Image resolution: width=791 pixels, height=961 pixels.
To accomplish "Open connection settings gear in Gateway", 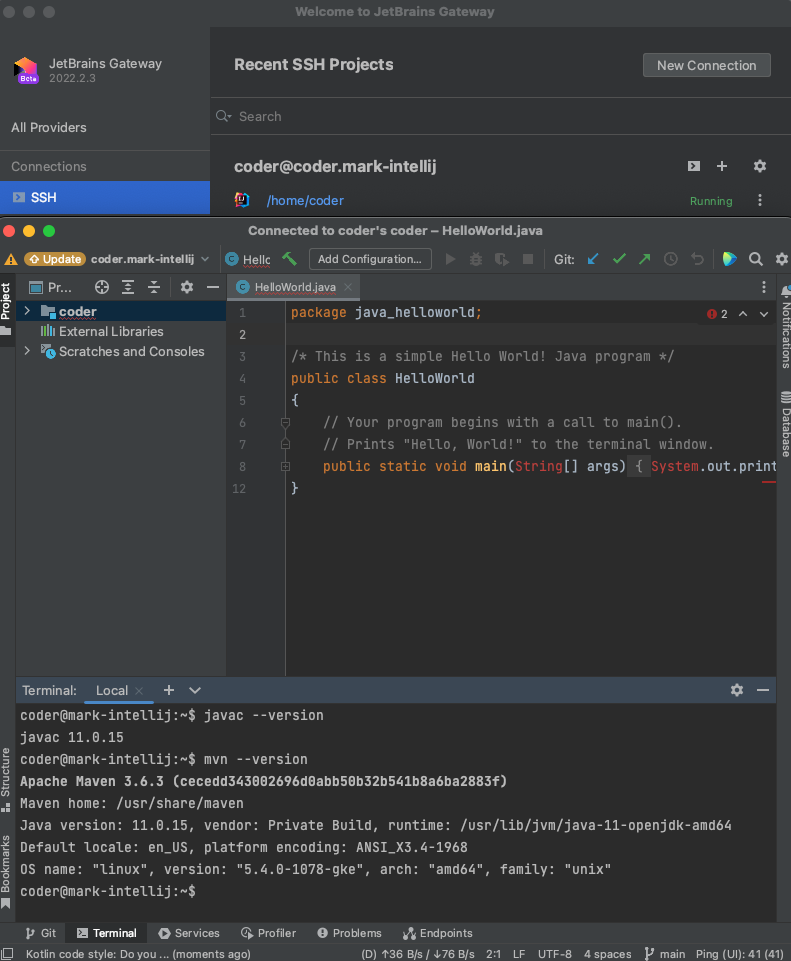I will tap(760, 166).
